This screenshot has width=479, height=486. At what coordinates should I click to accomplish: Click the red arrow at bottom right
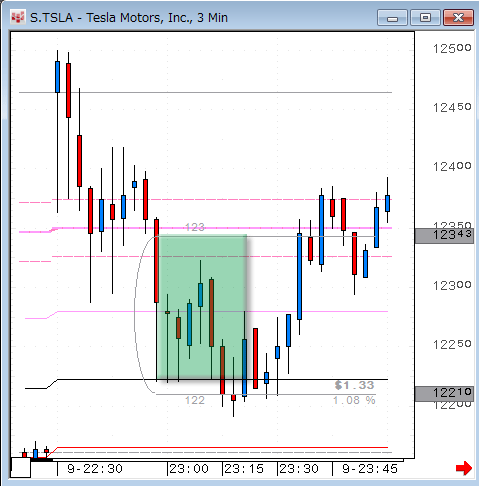pyautogui.click(x=464, y=468)
